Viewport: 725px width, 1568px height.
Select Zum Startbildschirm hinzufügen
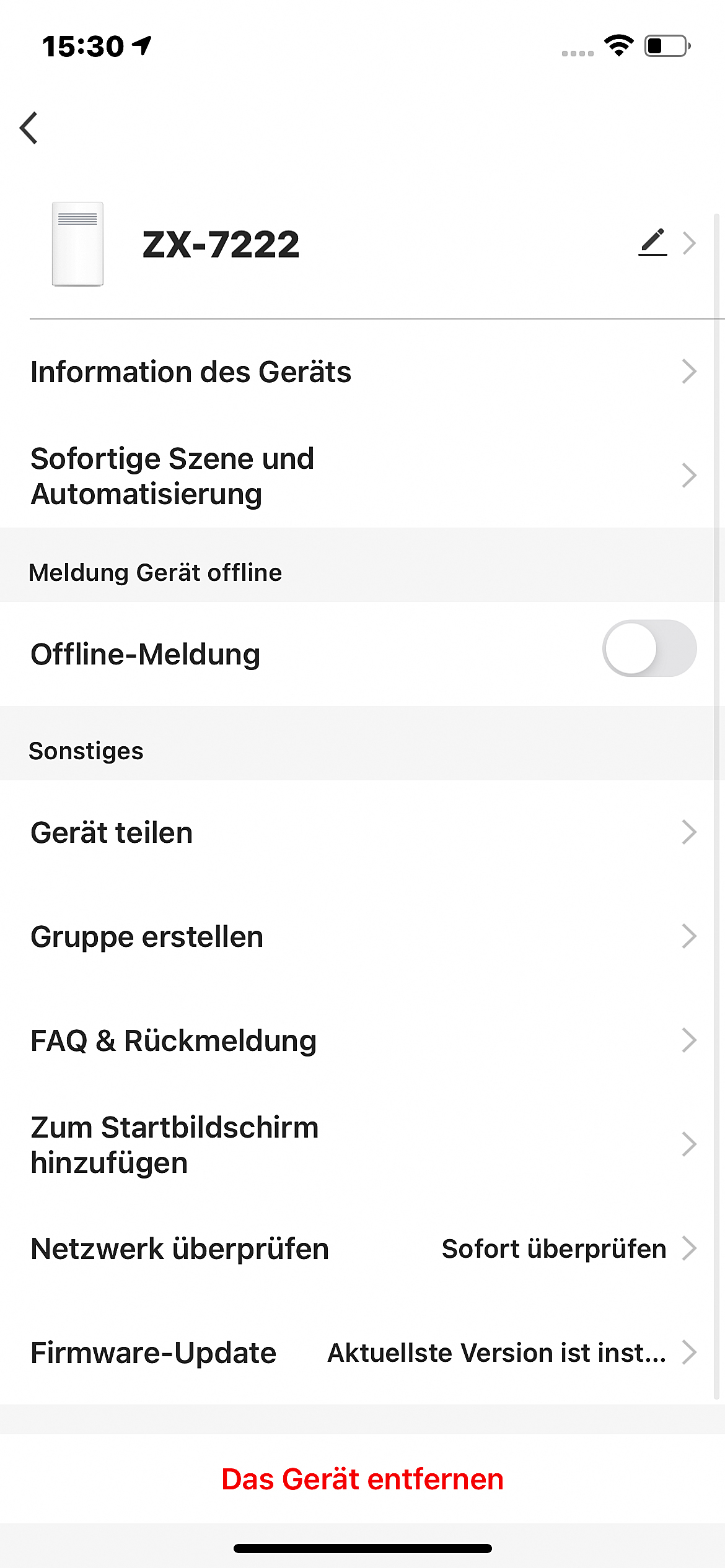[x=175, y=1144]
